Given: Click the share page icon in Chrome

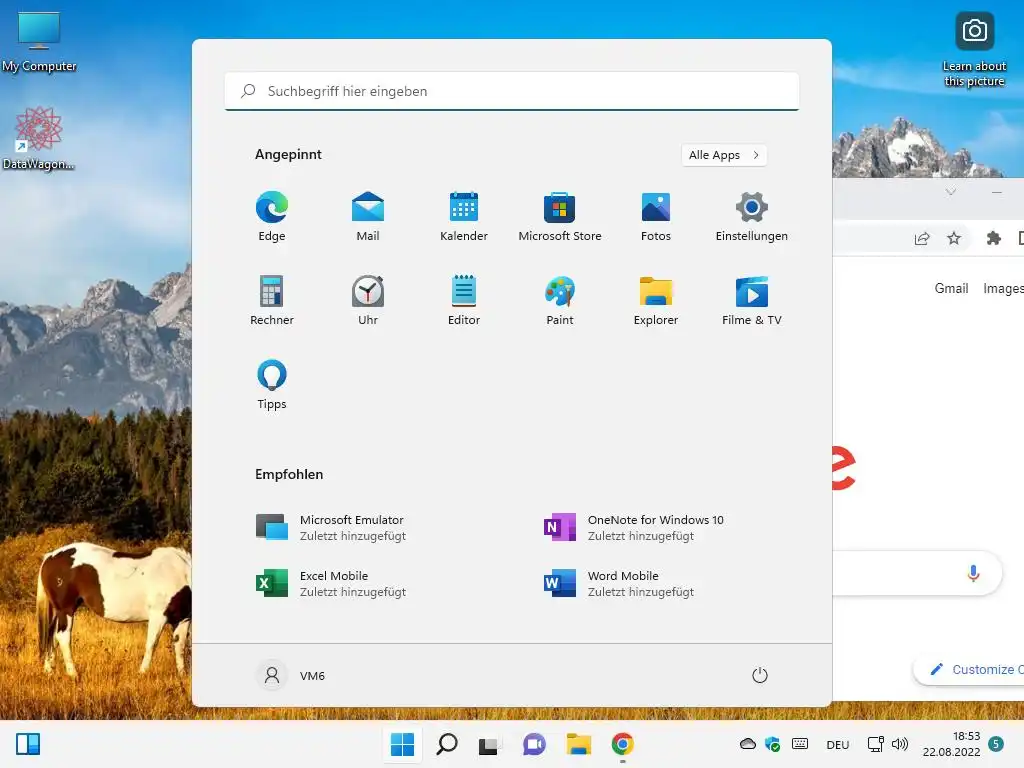Looking at the screenshot, I should [x=921, y=238].
